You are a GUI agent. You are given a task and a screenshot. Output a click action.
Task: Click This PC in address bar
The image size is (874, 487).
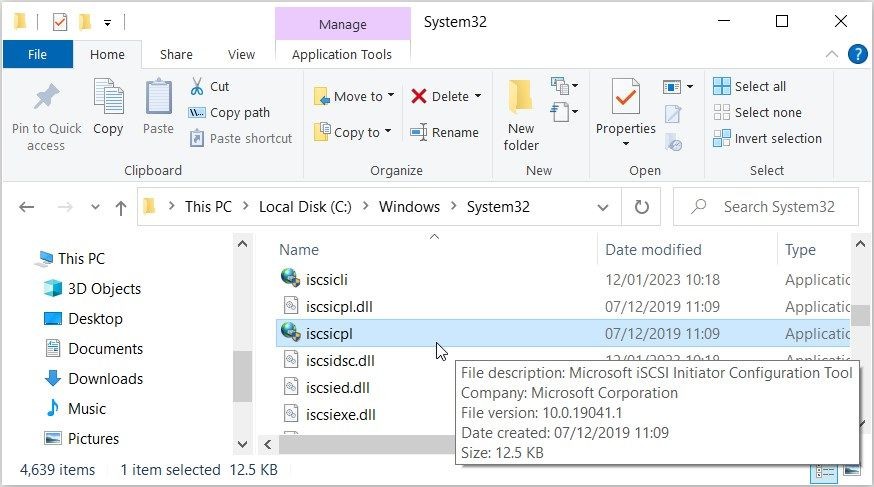click(x=208, y=207)
